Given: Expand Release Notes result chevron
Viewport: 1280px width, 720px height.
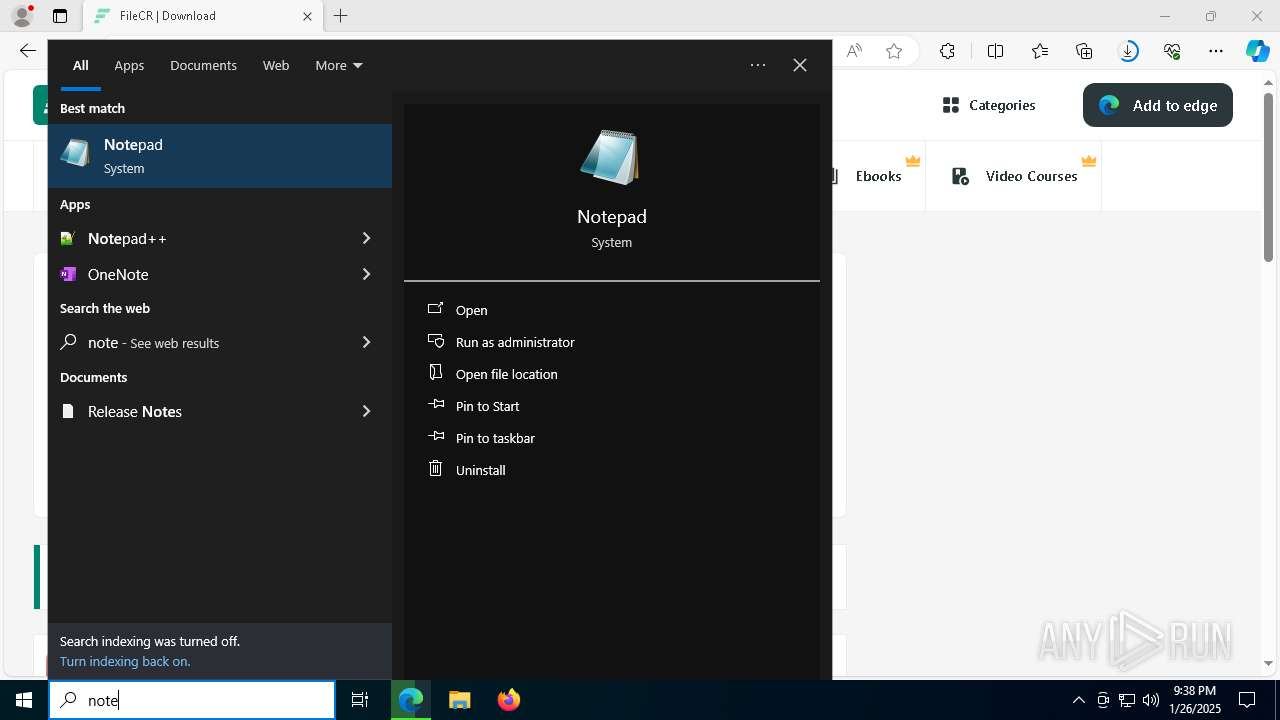Looking at the screenshot, I should (x=366, y=411).
